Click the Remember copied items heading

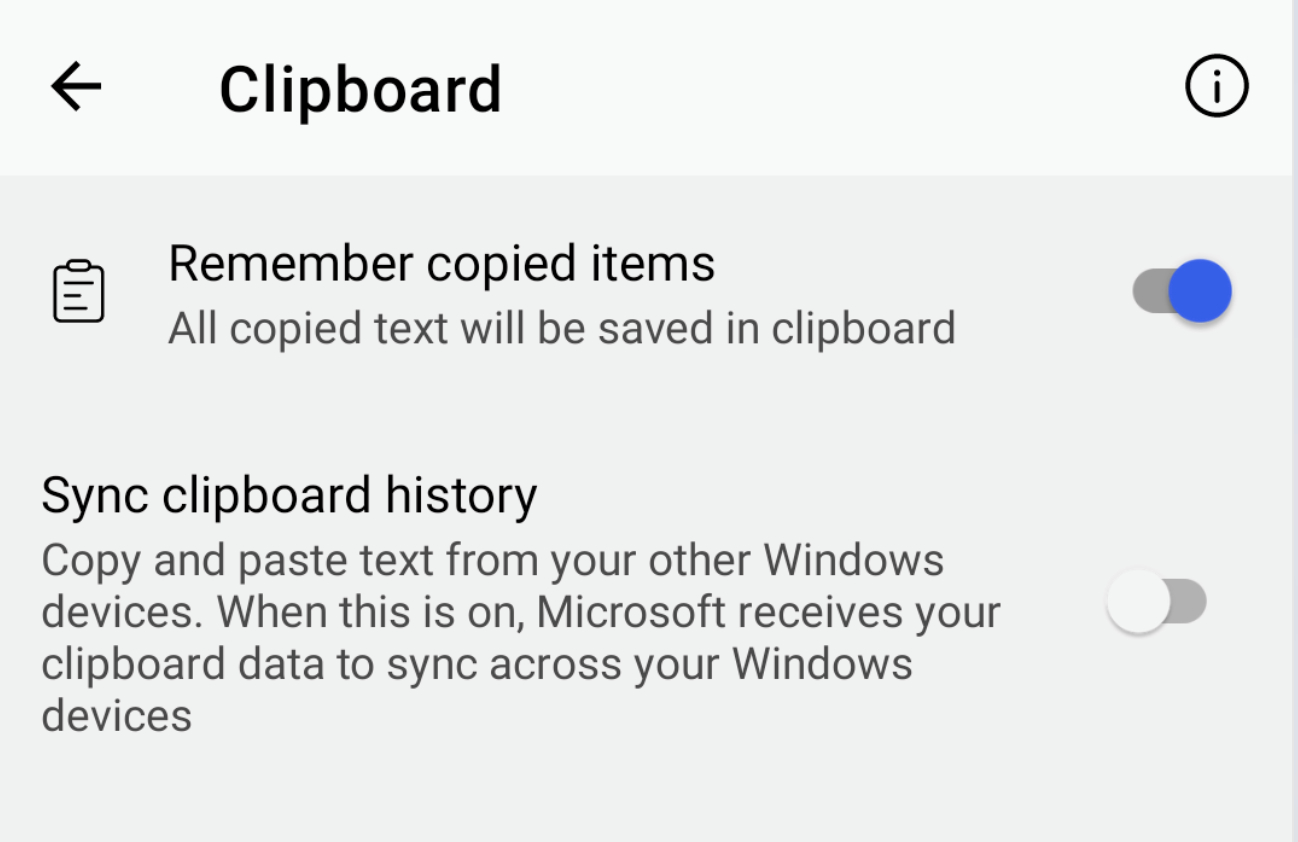coord(442,262)
